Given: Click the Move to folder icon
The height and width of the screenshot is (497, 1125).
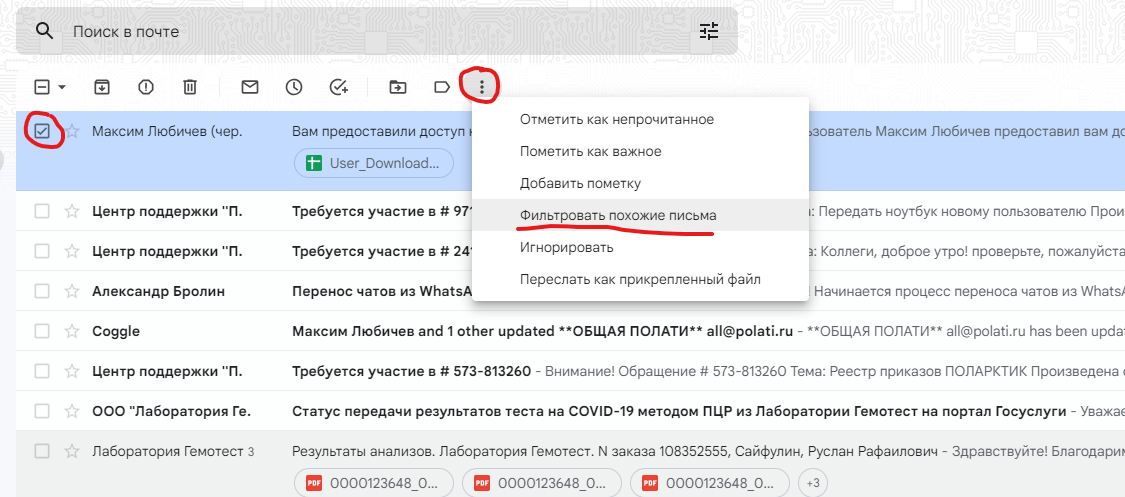Looking at the screenshot, I should point(397,87).
